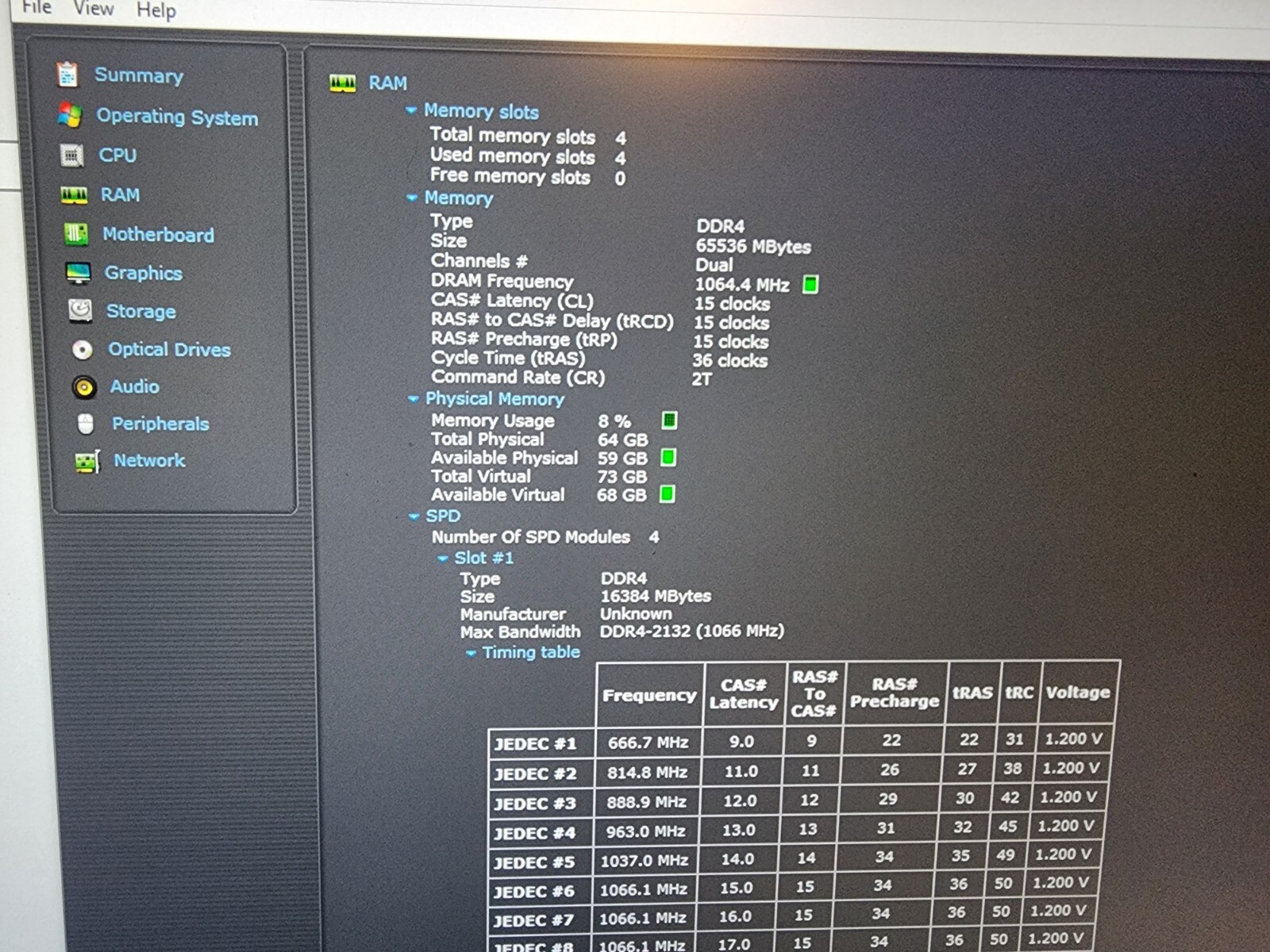The width and height of the screenshot is (1270, 952).
Task: Click the Audio speaker icon
Action: 84,387
